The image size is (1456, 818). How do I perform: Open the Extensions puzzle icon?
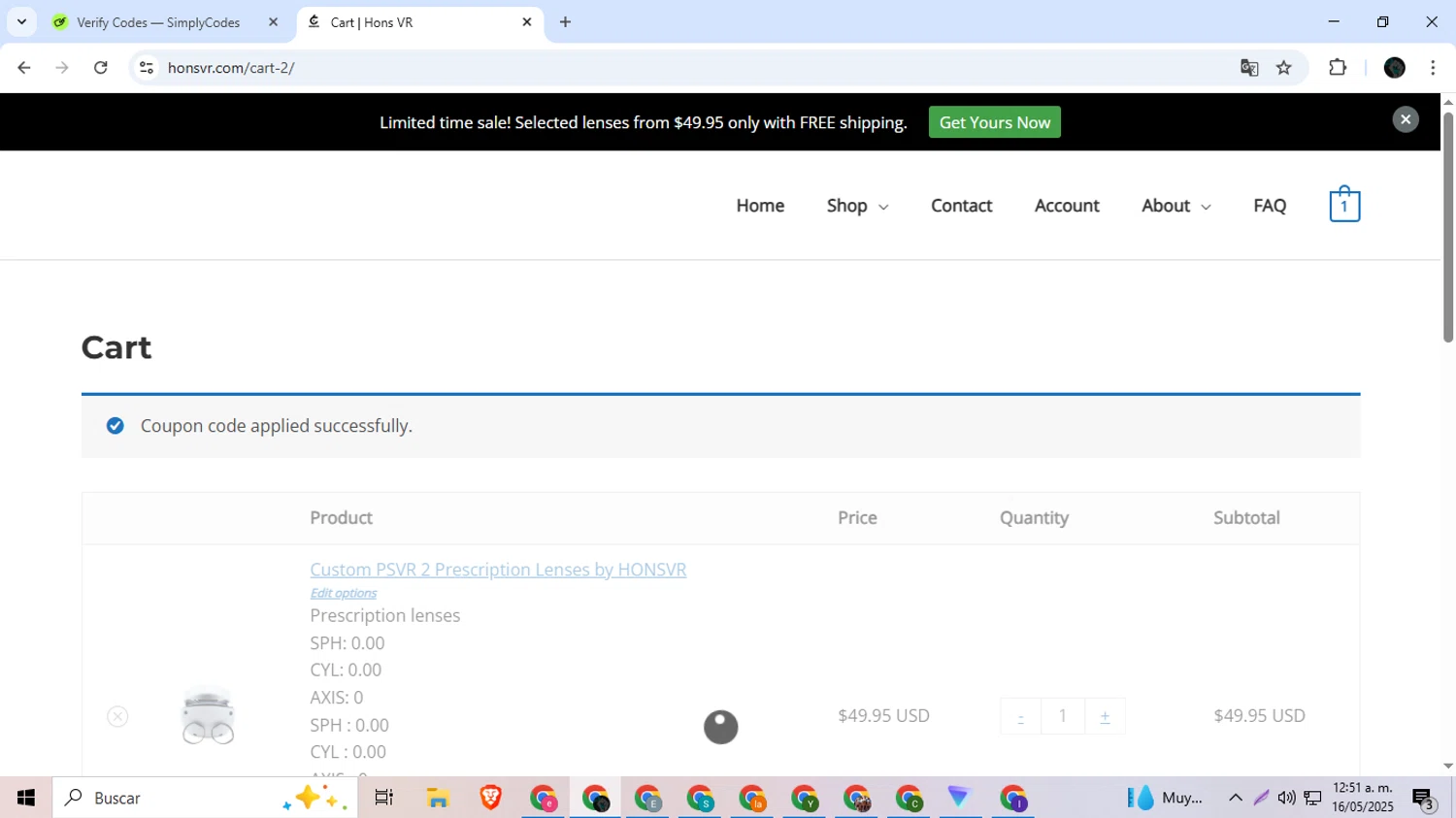click(x=1338, y=68)
